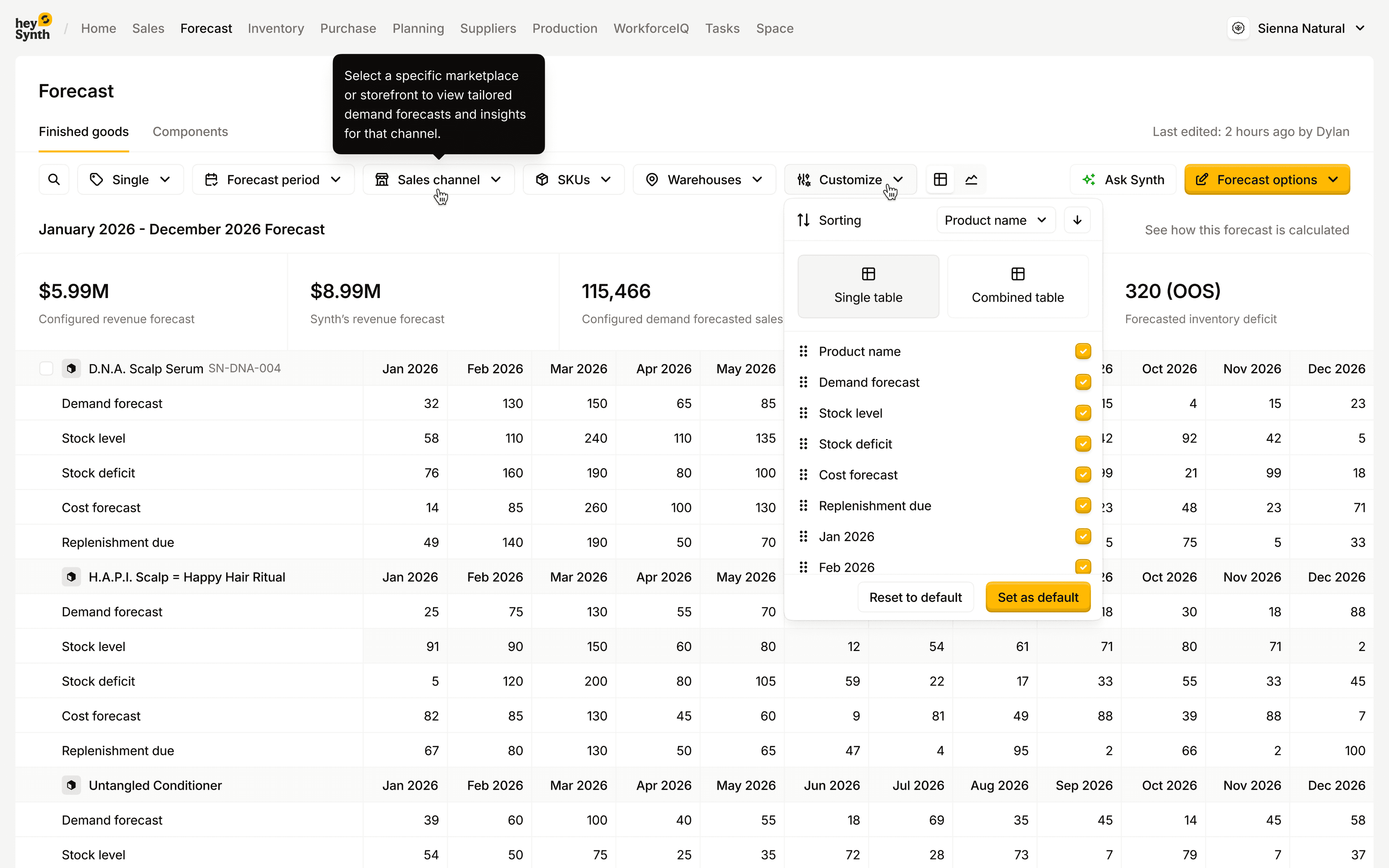This screenshot has height=868, width=1389.
Task: Switch to table view icon
Action: click(940, 180)
